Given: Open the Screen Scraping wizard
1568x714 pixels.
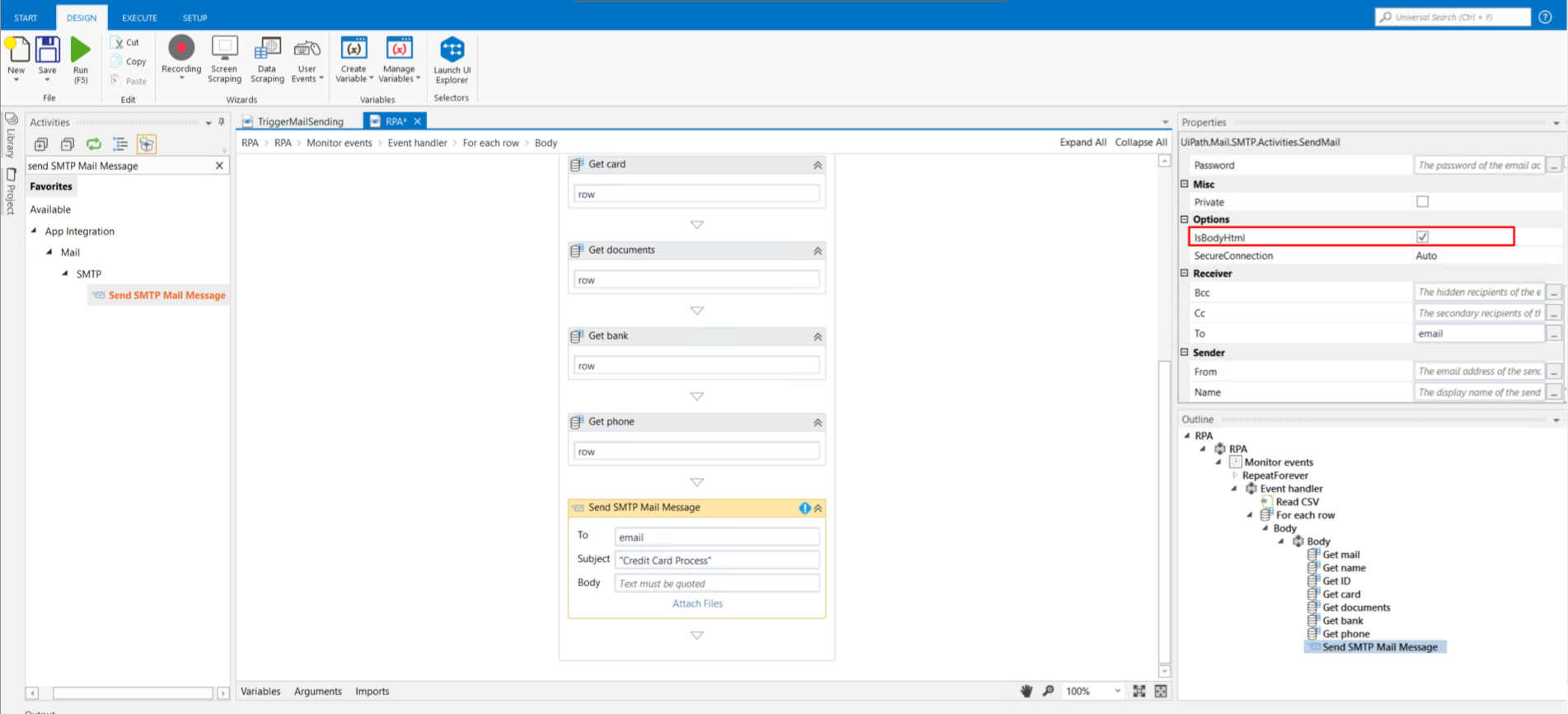Looking at the screenshot, I should coord(224,49).
